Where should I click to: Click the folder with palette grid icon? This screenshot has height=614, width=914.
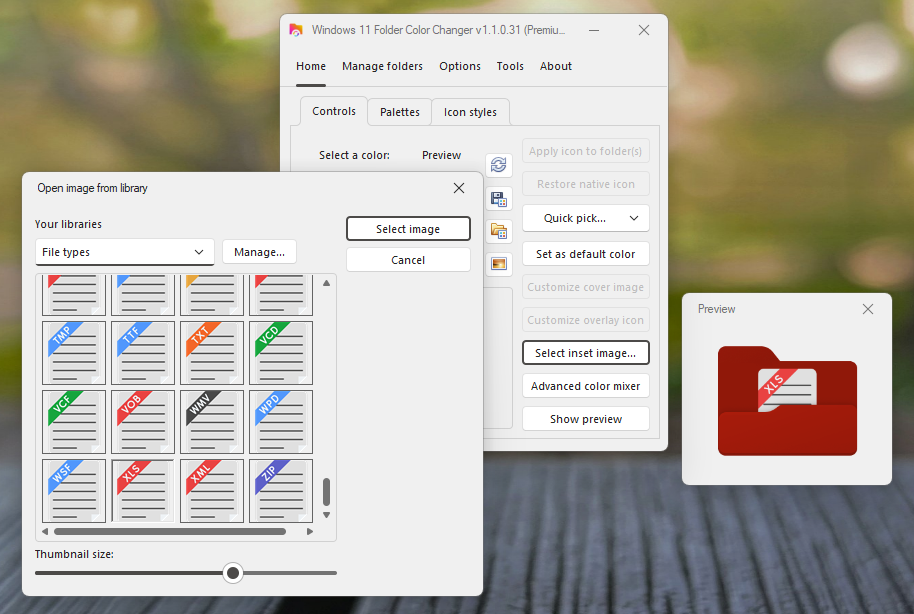pos(498,231)
